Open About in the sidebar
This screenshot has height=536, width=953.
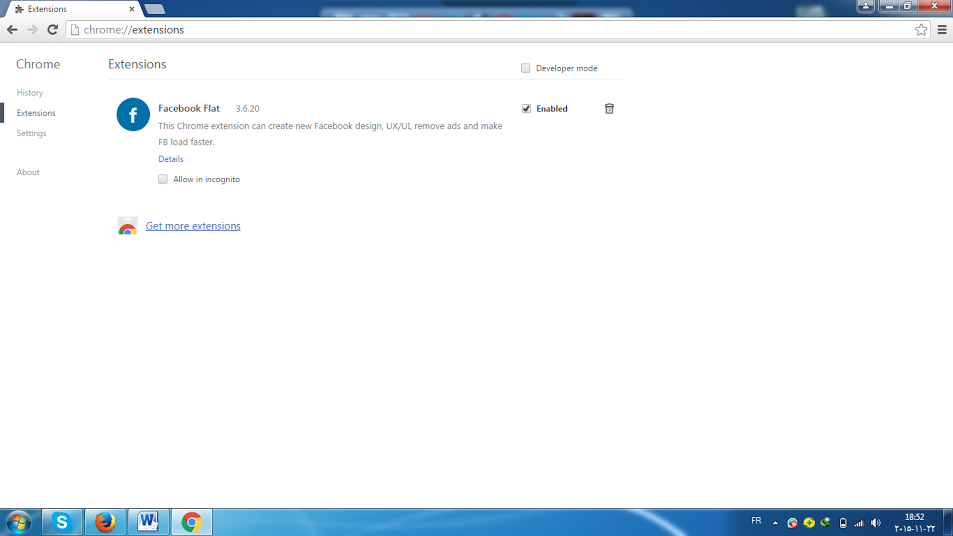28,173
